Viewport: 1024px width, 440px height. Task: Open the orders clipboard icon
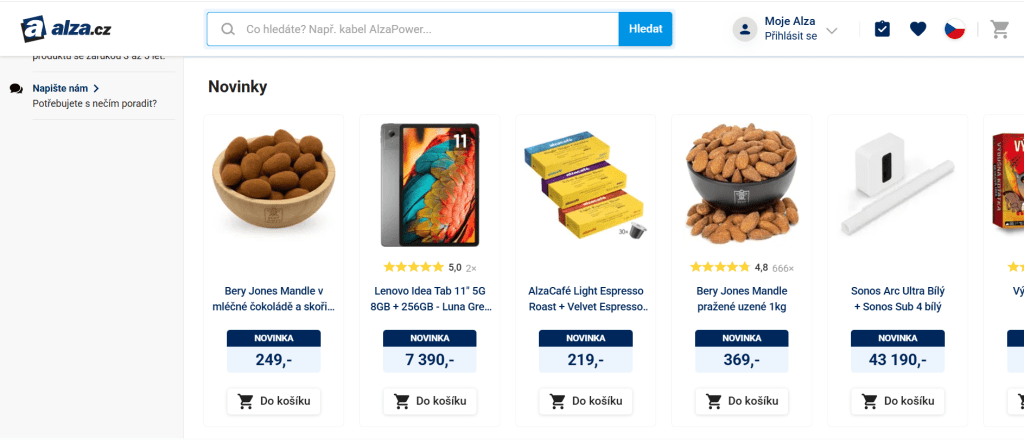pos(881,29)
